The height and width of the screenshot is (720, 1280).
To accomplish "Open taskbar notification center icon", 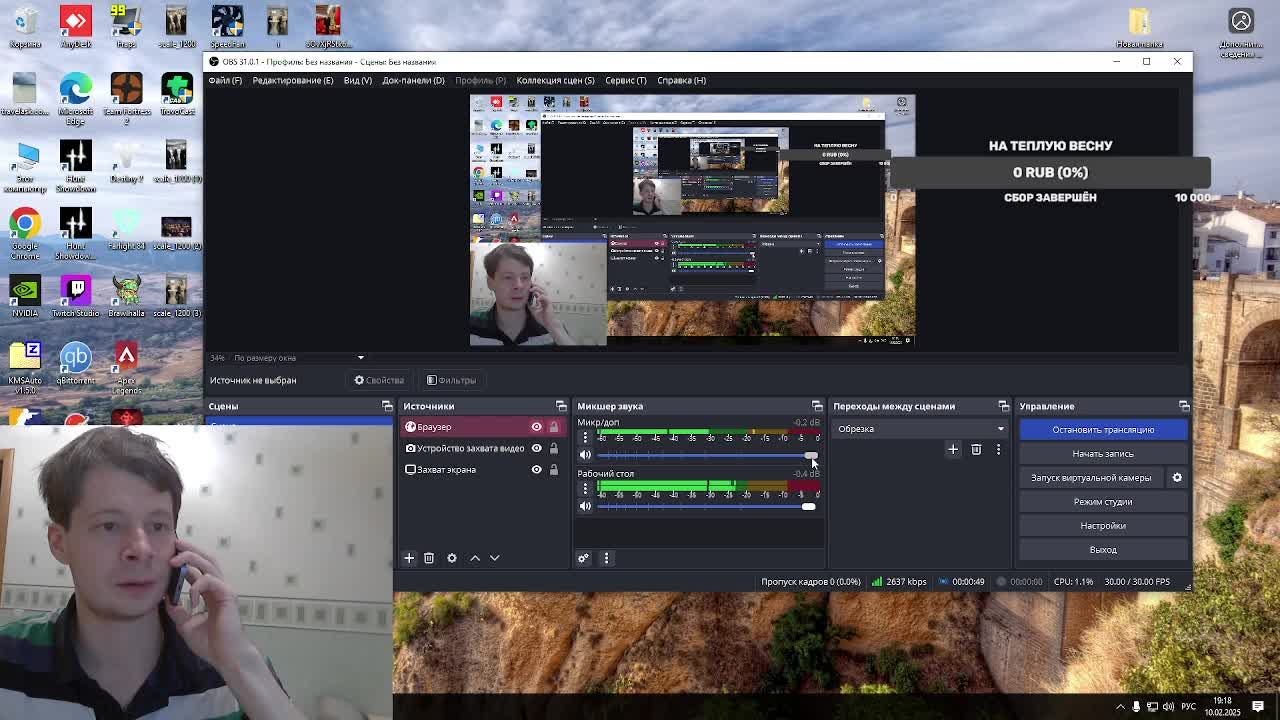I will pyautogui.click(x=1258, y=707).
